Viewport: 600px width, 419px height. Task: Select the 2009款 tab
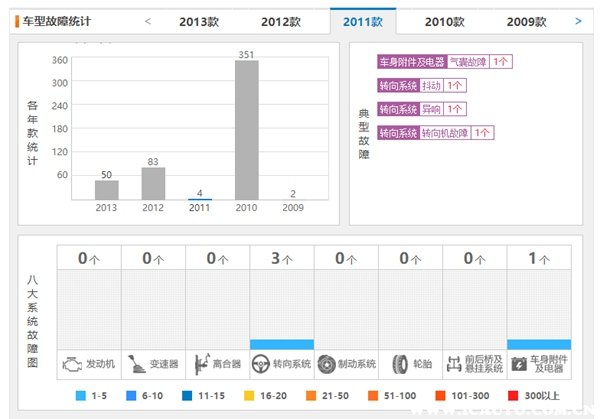[526, 21]
